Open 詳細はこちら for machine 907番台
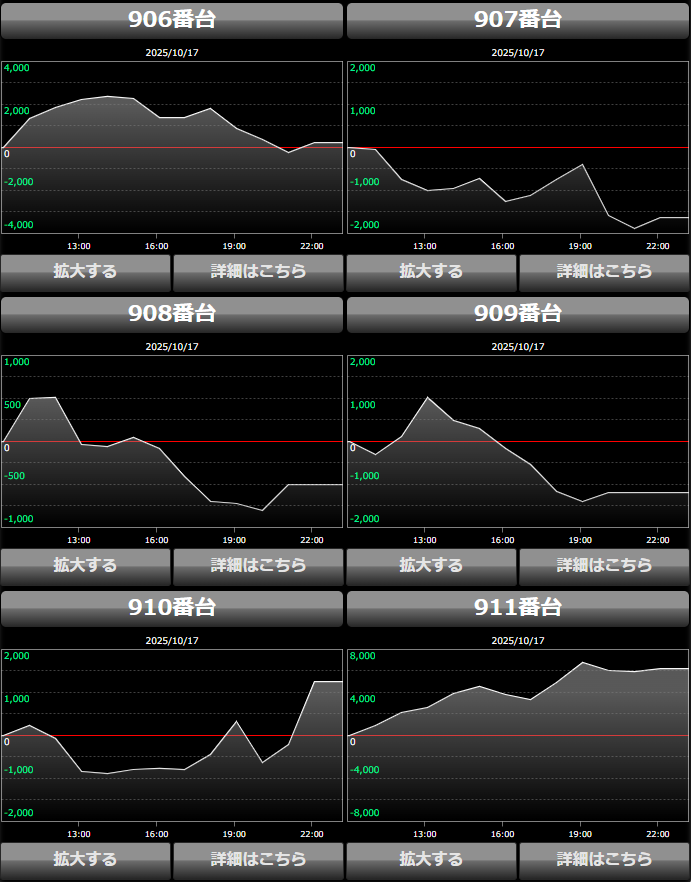The height and width of the screenshot is (882, 691). click(x=604, y=271)
